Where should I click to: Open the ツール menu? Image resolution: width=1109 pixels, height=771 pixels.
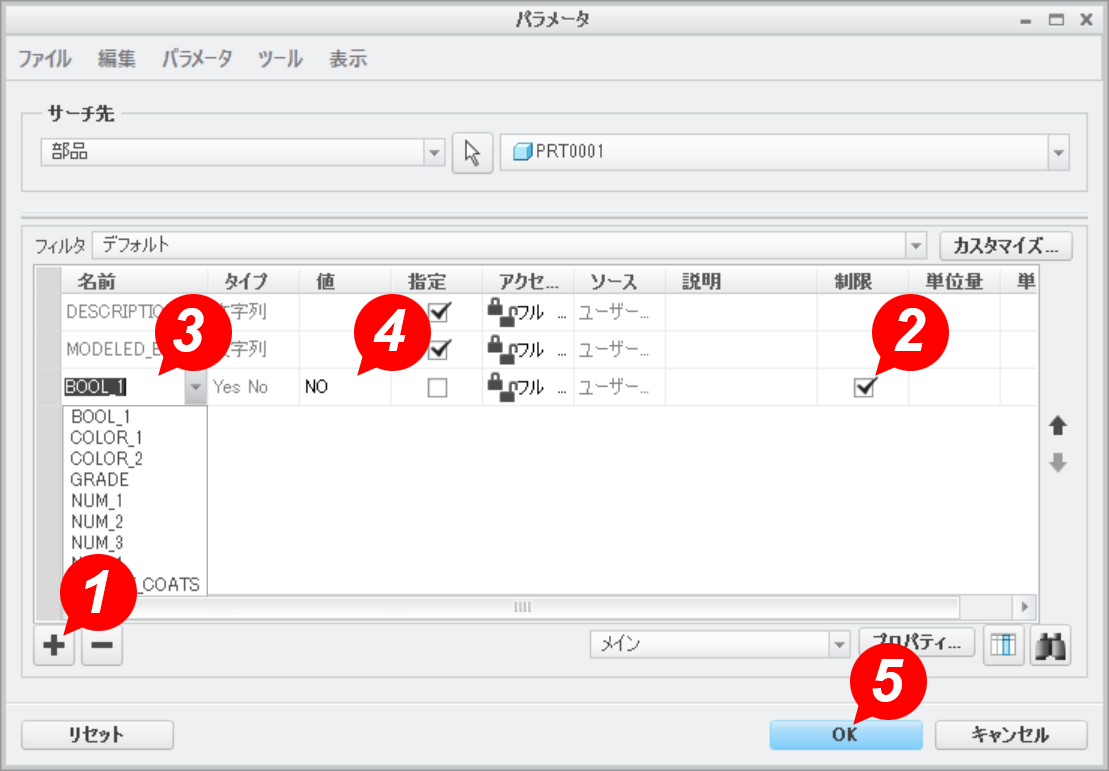279,59
